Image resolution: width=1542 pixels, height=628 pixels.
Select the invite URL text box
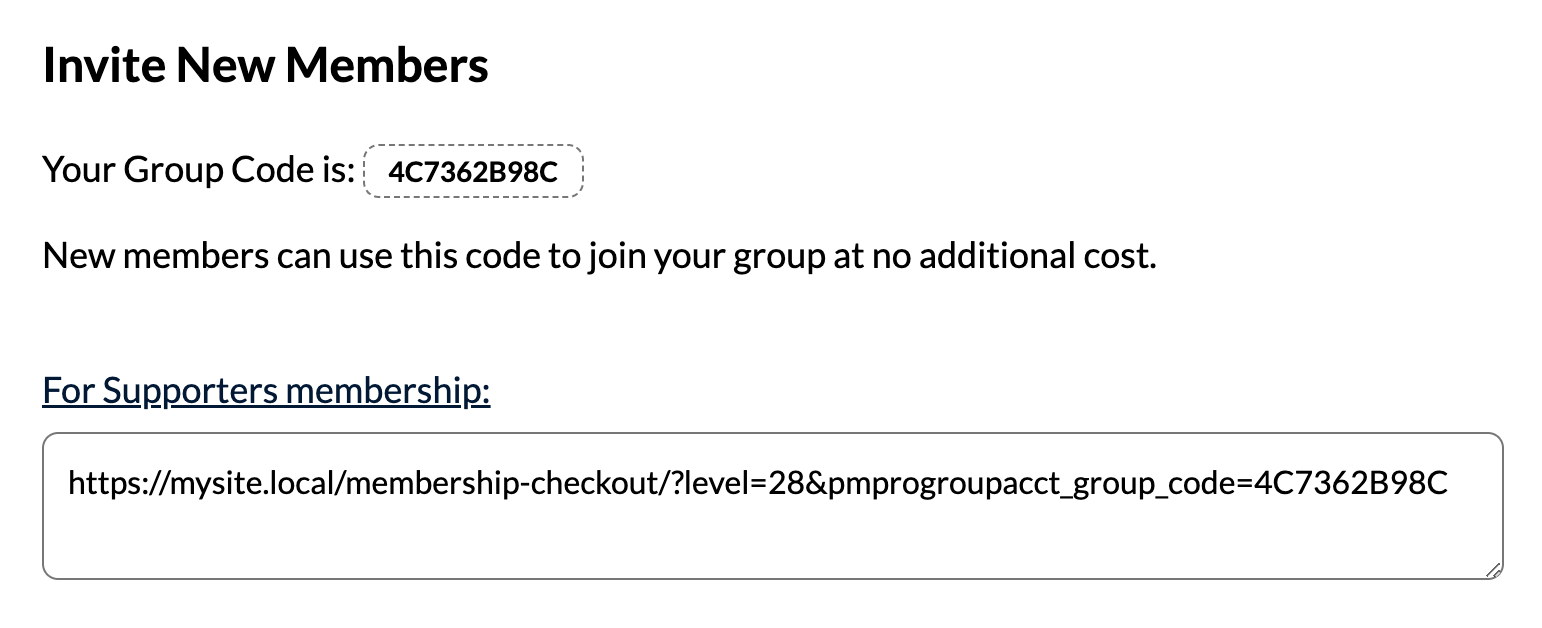[770, 505]
